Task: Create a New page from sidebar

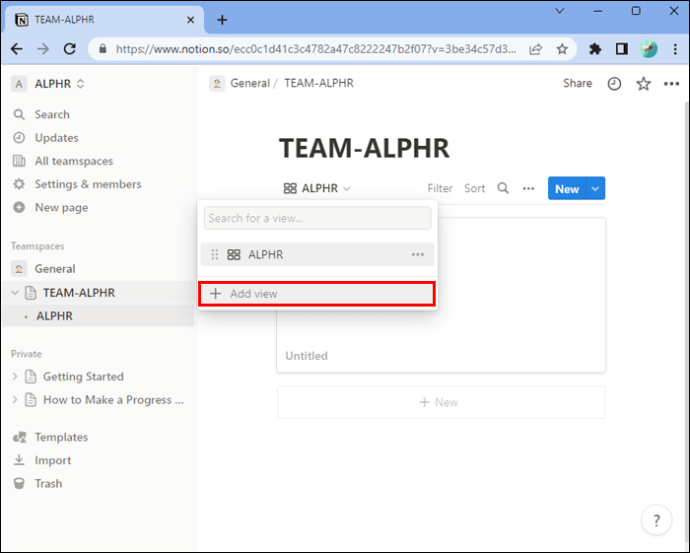Action: pyautogui.click(x=61, y=207)
